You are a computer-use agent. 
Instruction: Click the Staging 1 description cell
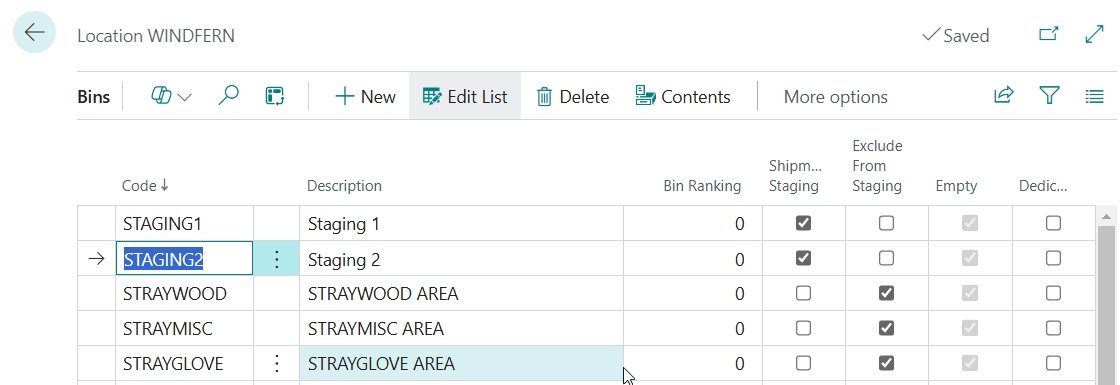pyautogui.click(x=461, y=224)
